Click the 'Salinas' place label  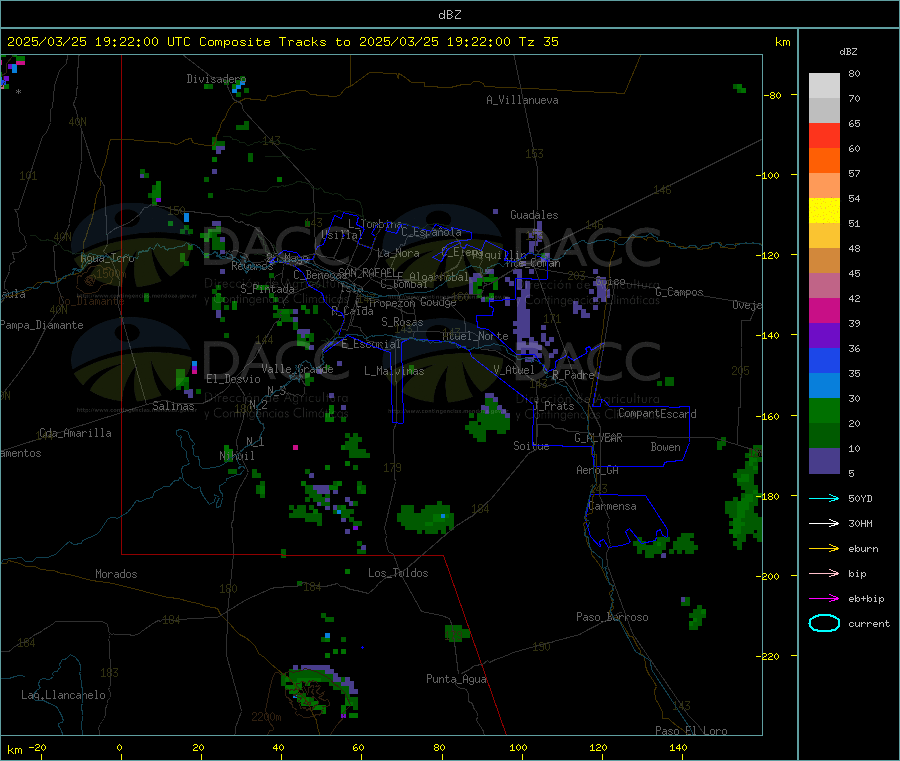(173, 406)
